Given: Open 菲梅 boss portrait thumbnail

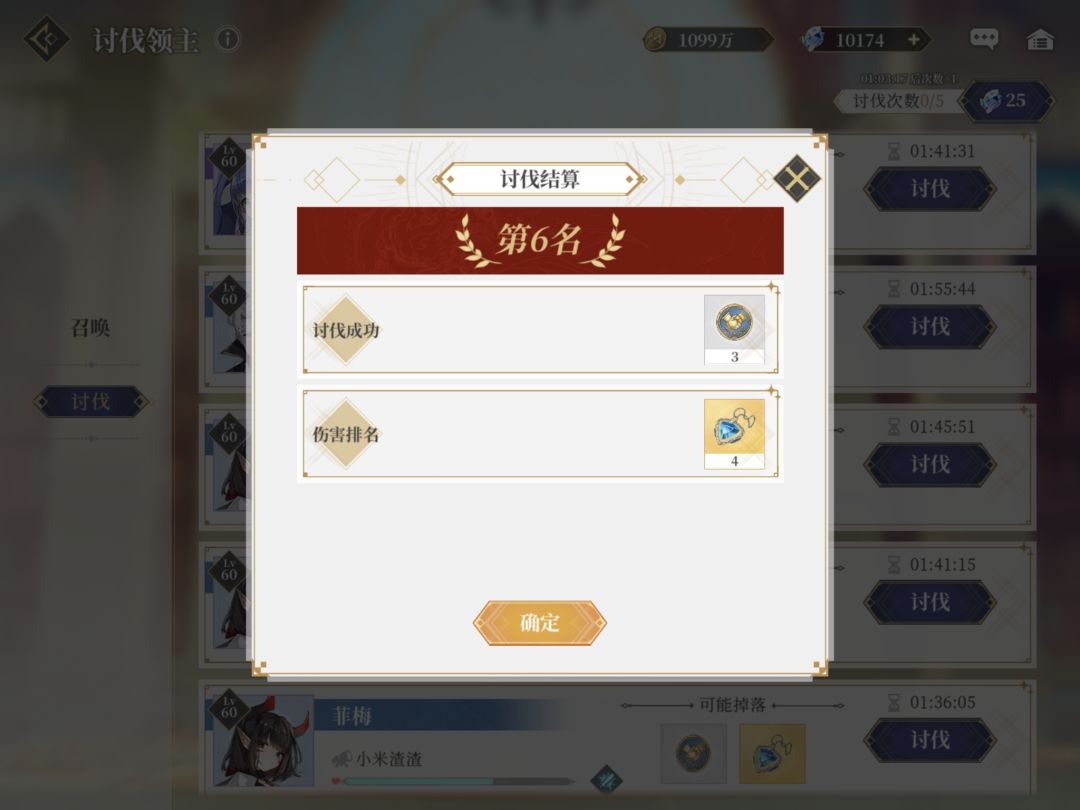Looking at the screenshot, I should pos(262,740).
